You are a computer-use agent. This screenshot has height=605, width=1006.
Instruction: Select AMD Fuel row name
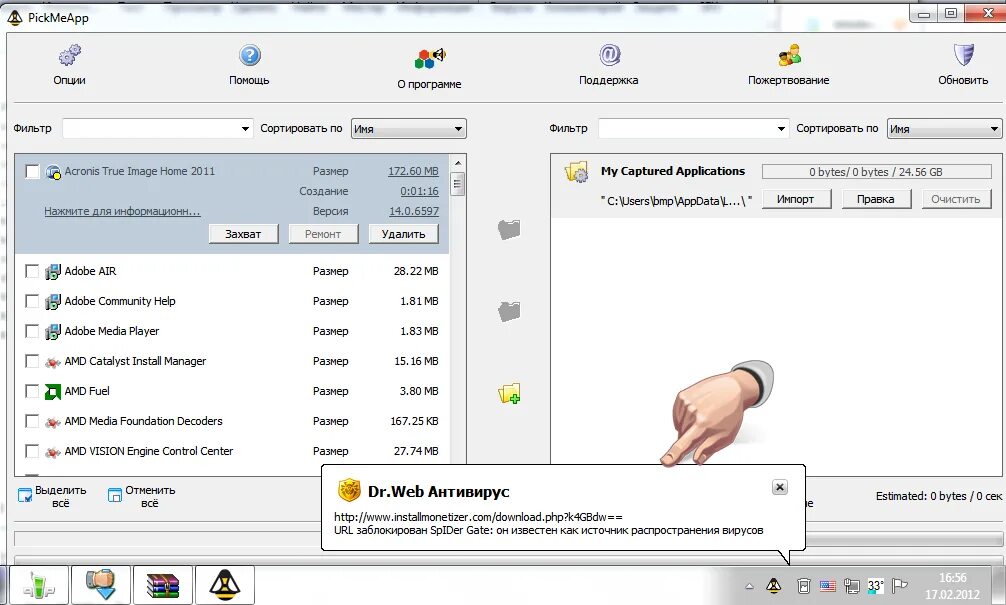87,391
